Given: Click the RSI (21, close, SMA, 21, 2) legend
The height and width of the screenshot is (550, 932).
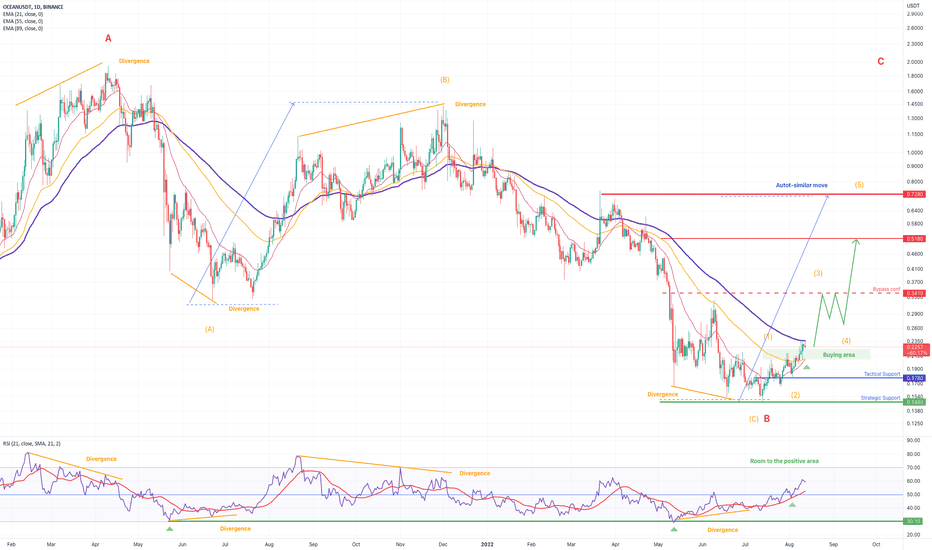Looking at the screenshot, I should point(32,444).
